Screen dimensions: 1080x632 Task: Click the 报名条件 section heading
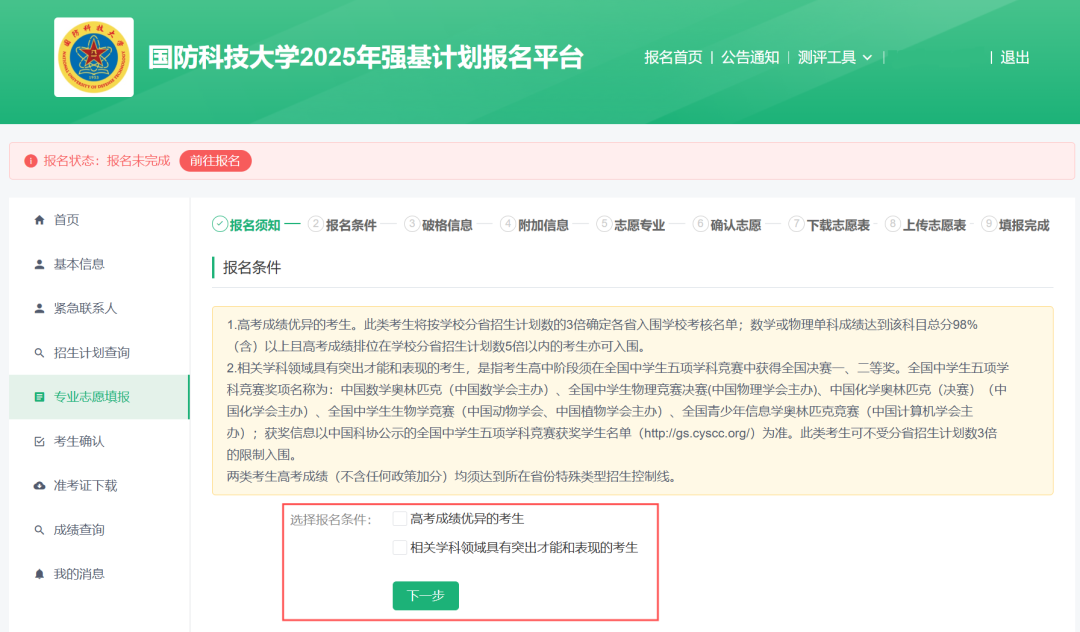pyautogui.click(x=252, y=268)
